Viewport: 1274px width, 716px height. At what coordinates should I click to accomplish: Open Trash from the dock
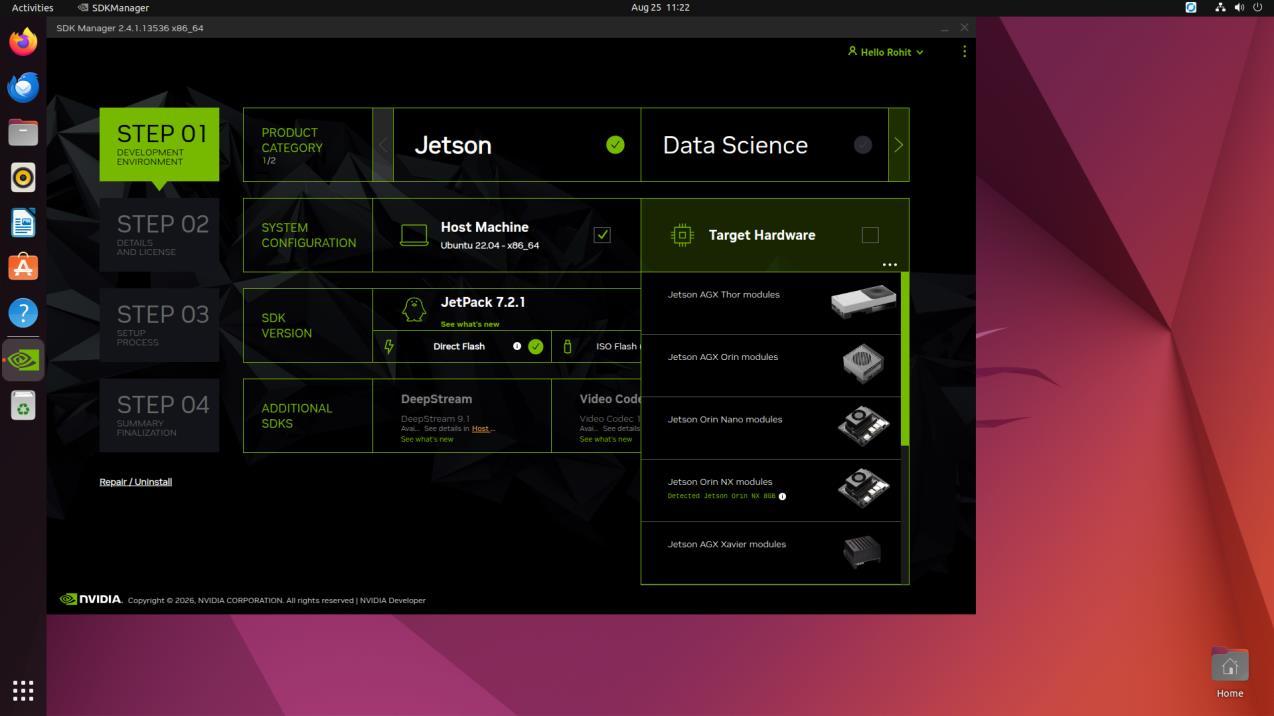[23, 405]
